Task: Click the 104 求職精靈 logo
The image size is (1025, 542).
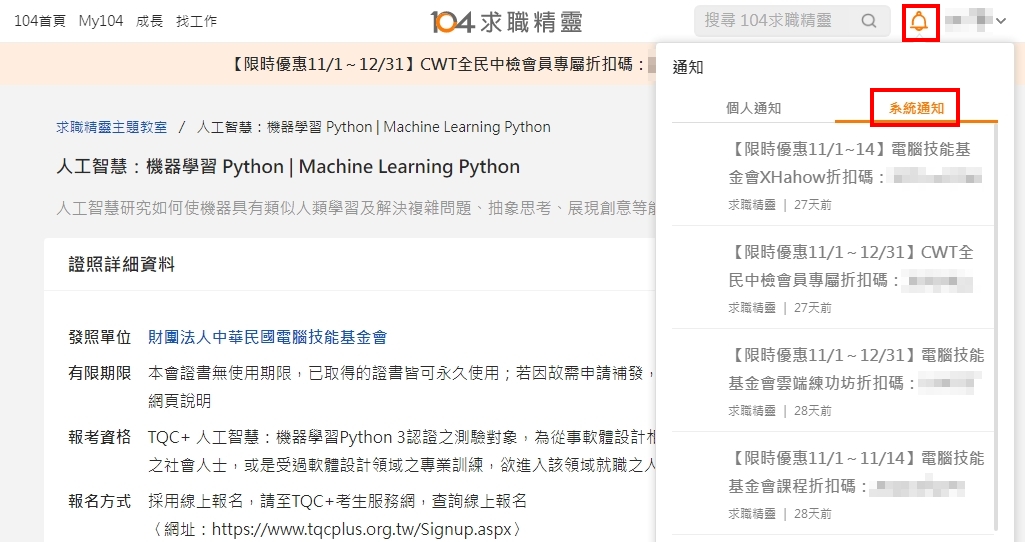Action: coord(506,21)
